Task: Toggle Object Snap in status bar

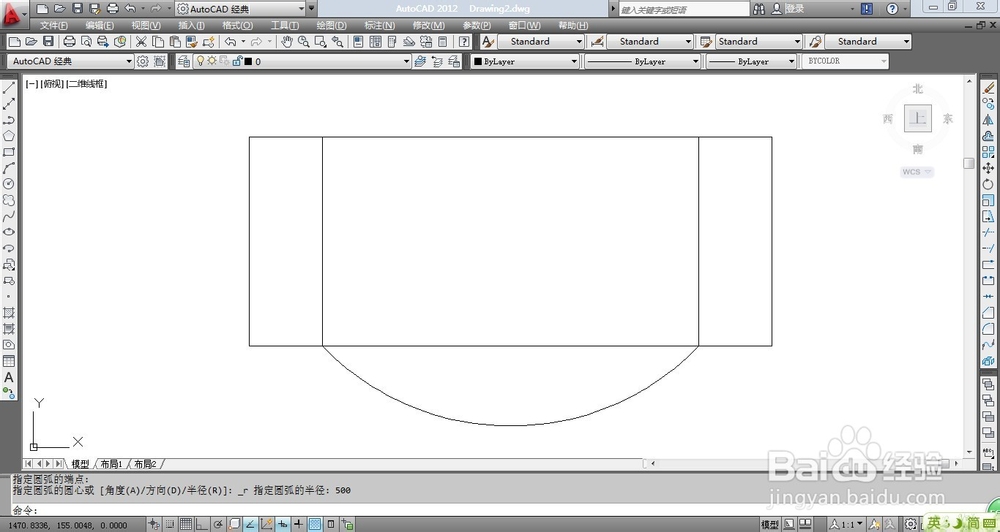Action: click(234, 525)
